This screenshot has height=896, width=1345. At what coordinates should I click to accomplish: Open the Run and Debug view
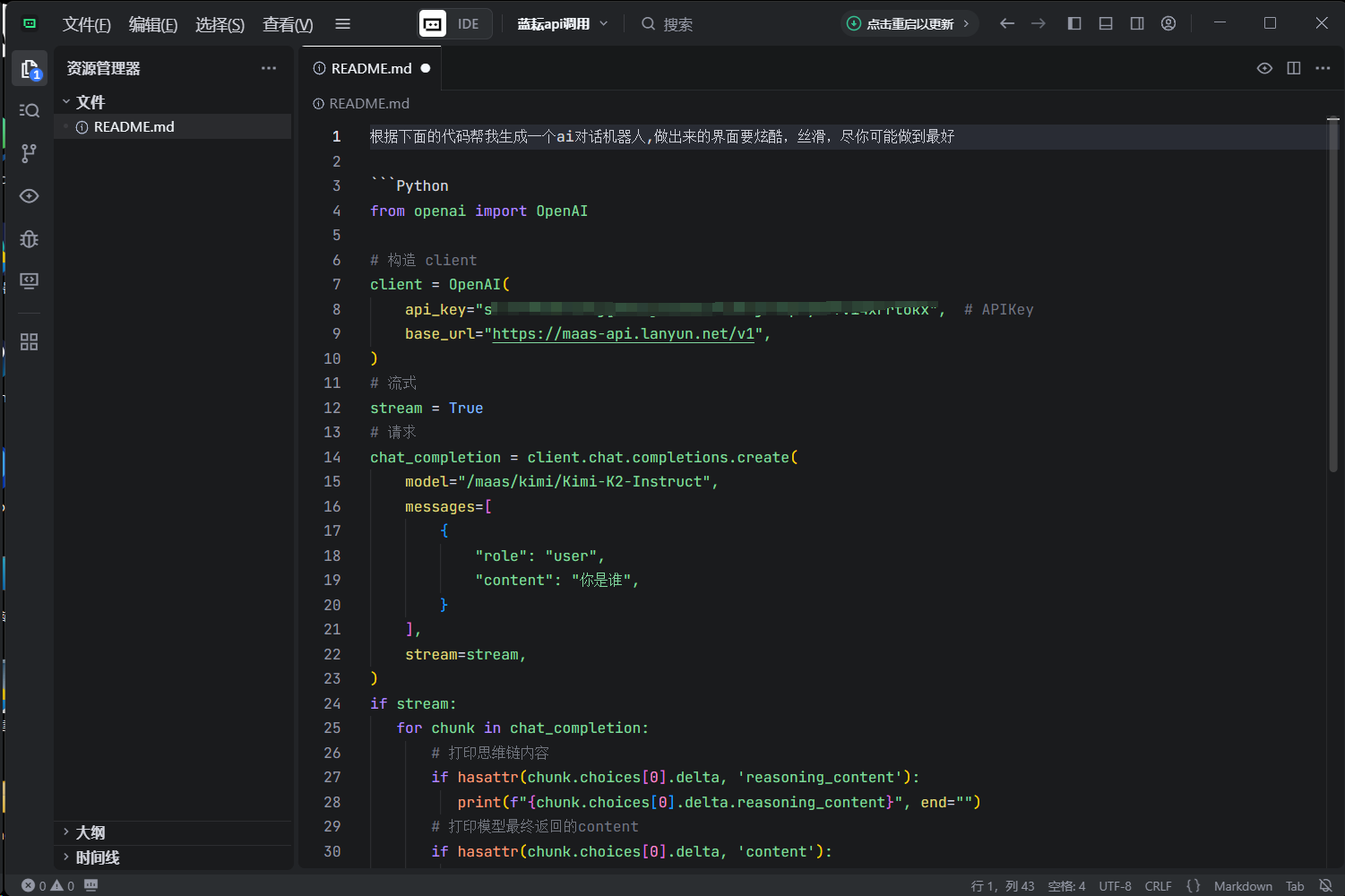pos(30,239)
